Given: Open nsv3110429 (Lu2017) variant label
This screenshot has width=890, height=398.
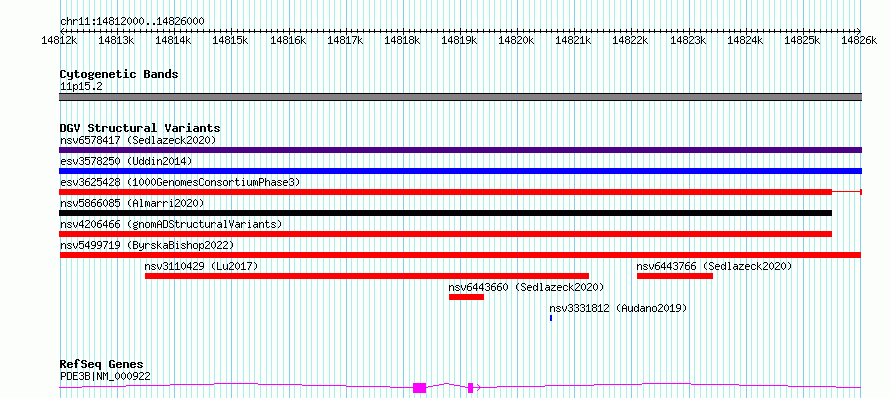Looking at the screenshot, I should tap(201, 266).
